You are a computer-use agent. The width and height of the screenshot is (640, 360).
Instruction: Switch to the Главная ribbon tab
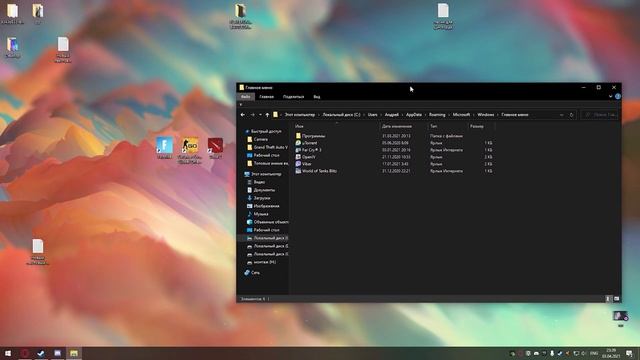click(x=267, y=97)
